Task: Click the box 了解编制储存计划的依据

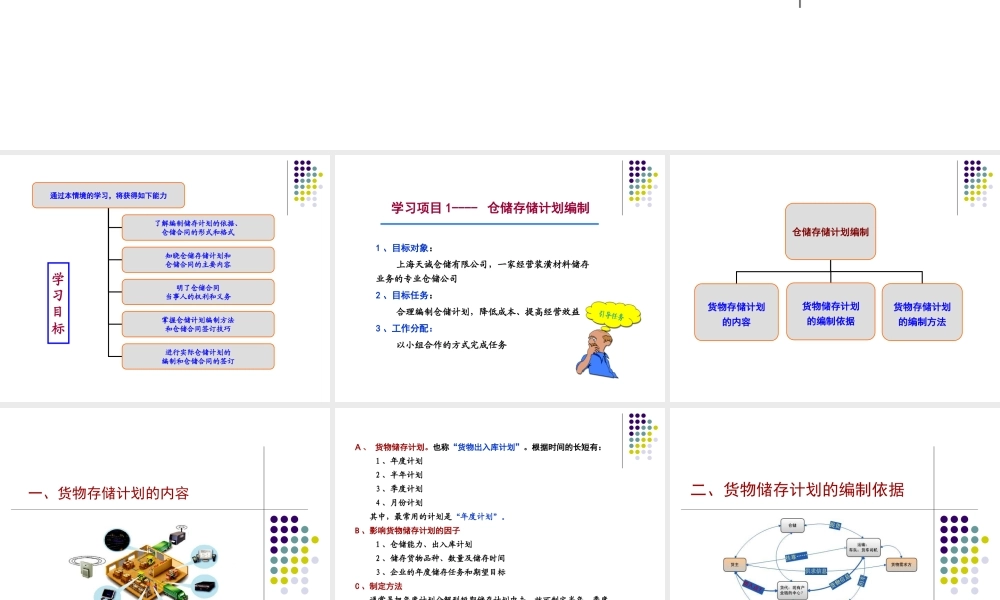Action: point(198,228)
